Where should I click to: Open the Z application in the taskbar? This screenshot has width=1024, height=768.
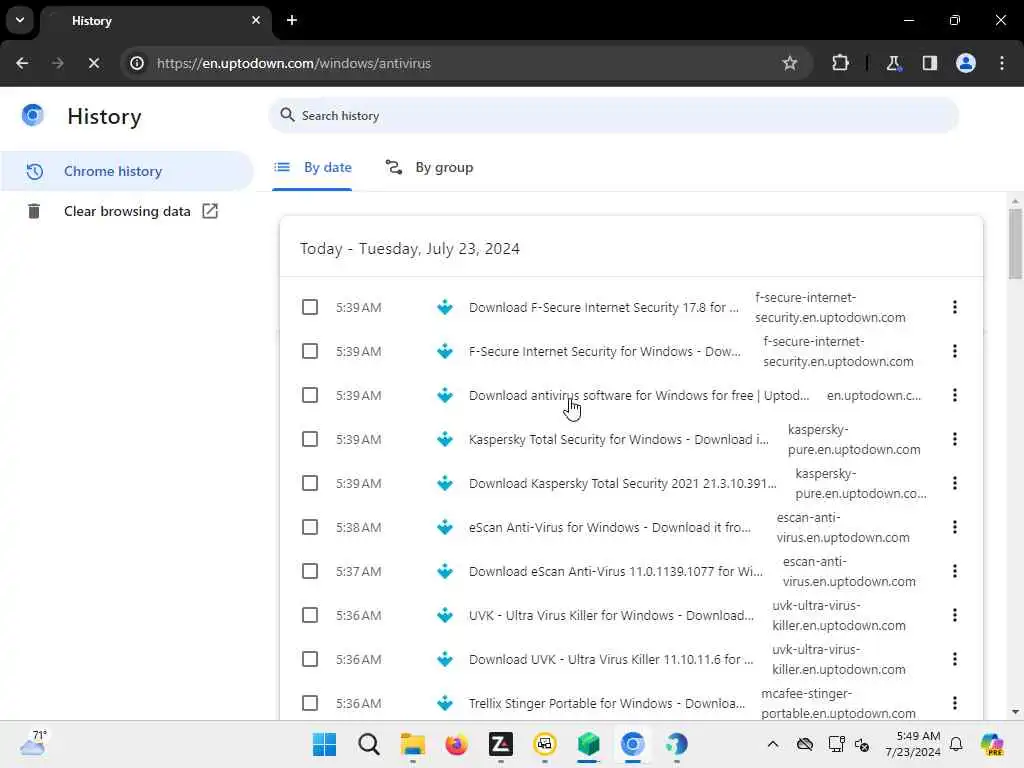pos(500,744)
